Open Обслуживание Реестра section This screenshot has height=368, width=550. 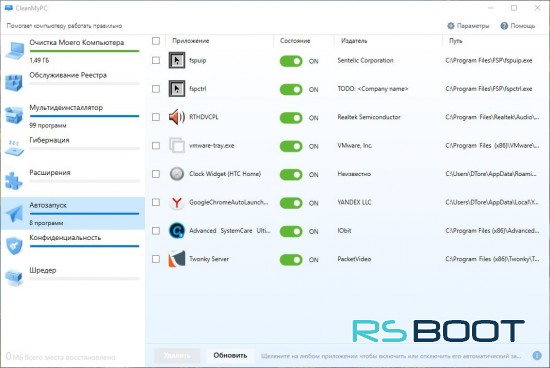[73, 83]
